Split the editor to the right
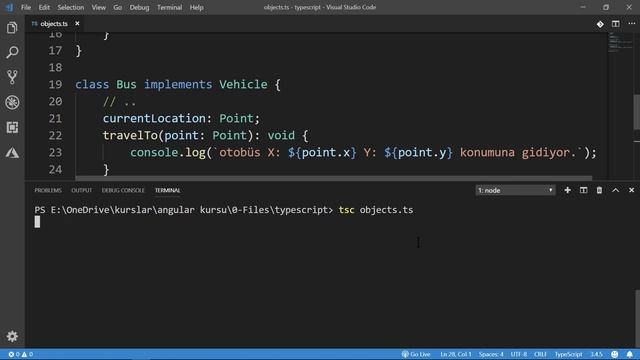Image resolution: width=640 pixels, height=360 pixels. [x=616, y=24]
